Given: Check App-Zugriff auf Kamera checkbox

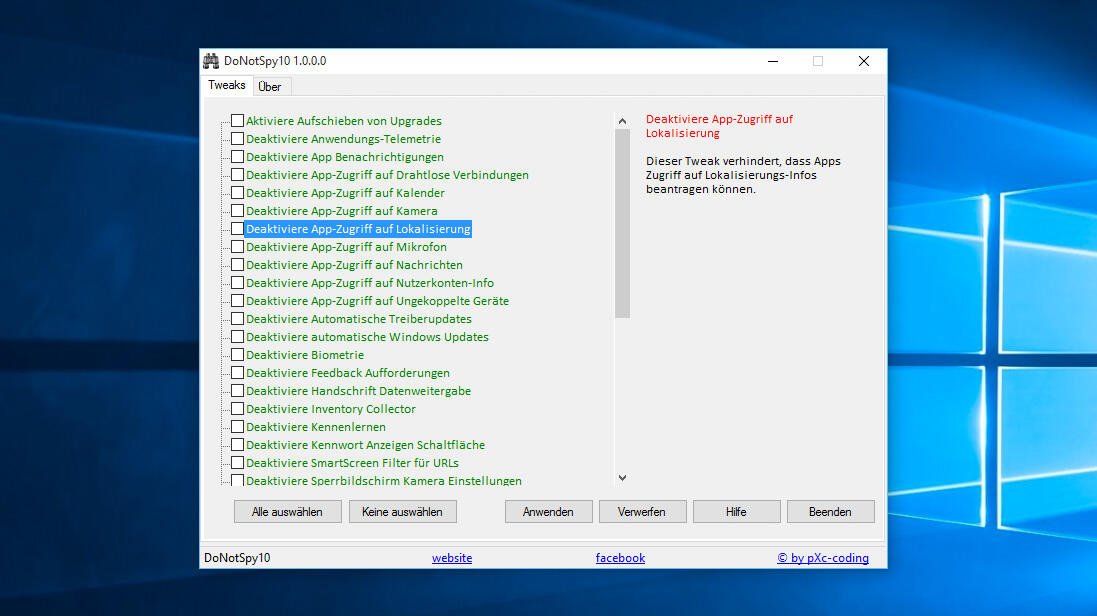Looking at the screenshot, I should point(238,211).
